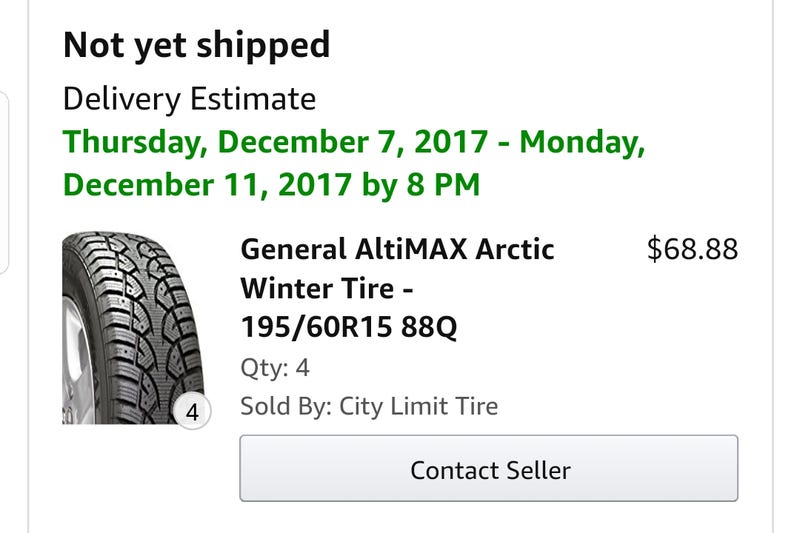Click the Qty: 4 label

[275, 368]
